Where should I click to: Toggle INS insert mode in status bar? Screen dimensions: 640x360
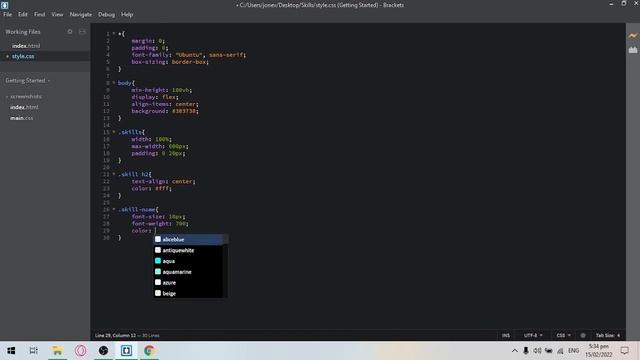[506, 336]
